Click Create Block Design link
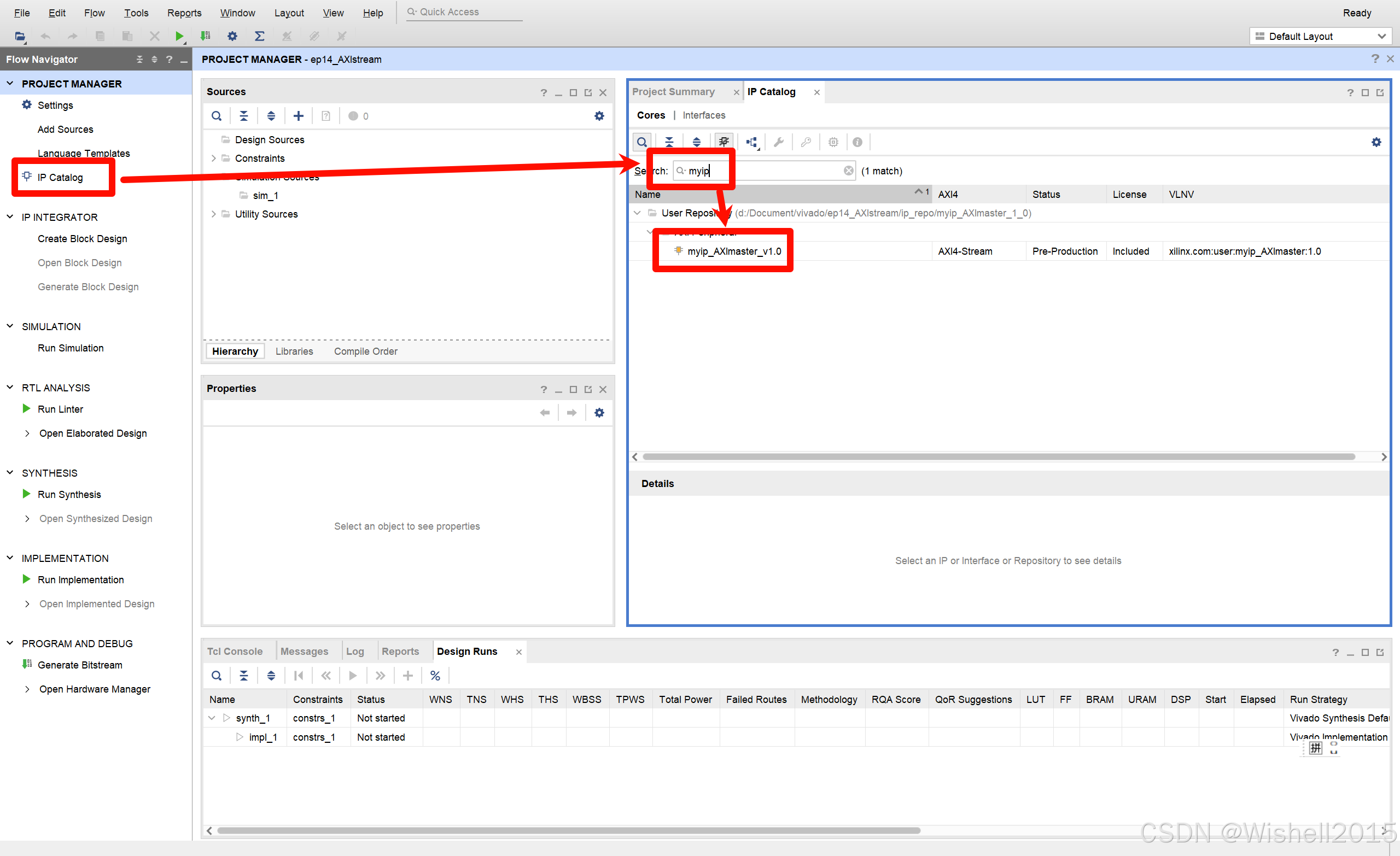The width and height of the screenshot is (1400, 856). click(82, 238)
